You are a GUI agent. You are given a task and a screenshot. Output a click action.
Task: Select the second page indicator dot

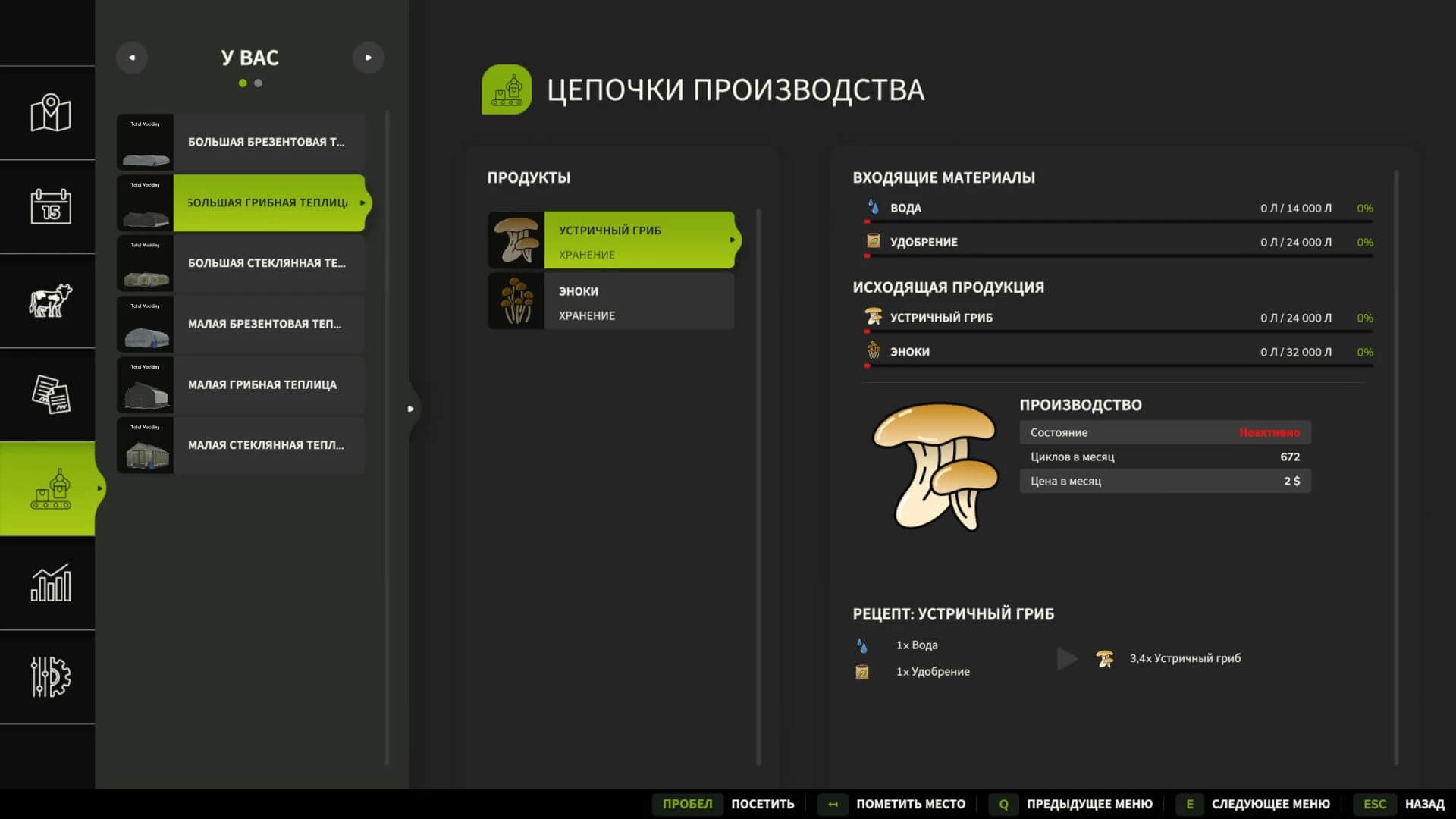coord(259,83)
